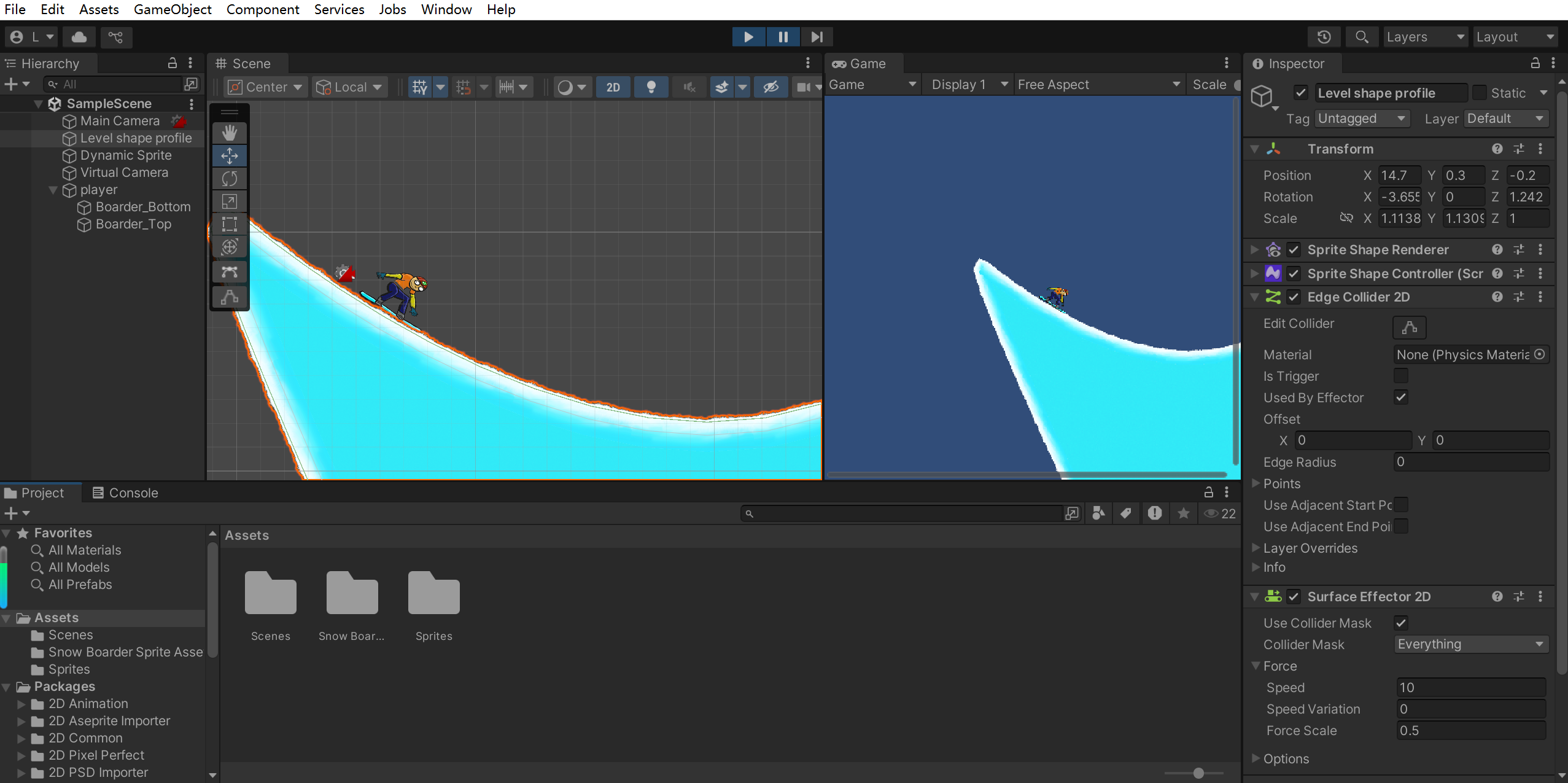Toggle Scene lighting bulb icon
The width and height of the screenshot is (1568, 783).
(x=651, y=87)
